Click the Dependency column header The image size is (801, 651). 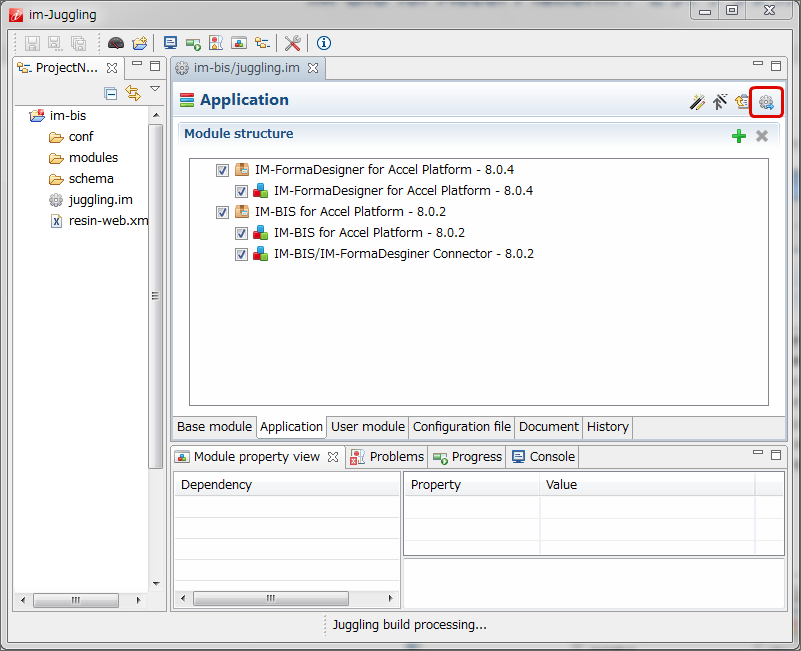click(288, 485)
